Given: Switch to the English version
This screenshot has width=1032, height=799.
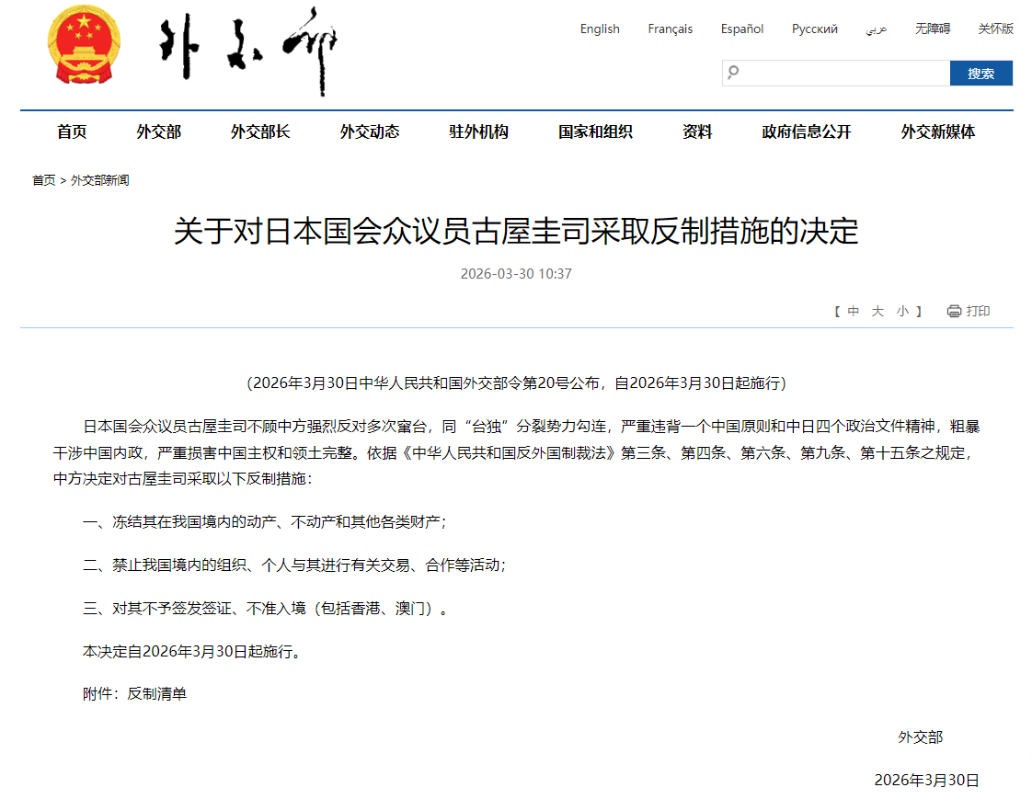Looking at the screenshot, I should (x=599, y=29).
